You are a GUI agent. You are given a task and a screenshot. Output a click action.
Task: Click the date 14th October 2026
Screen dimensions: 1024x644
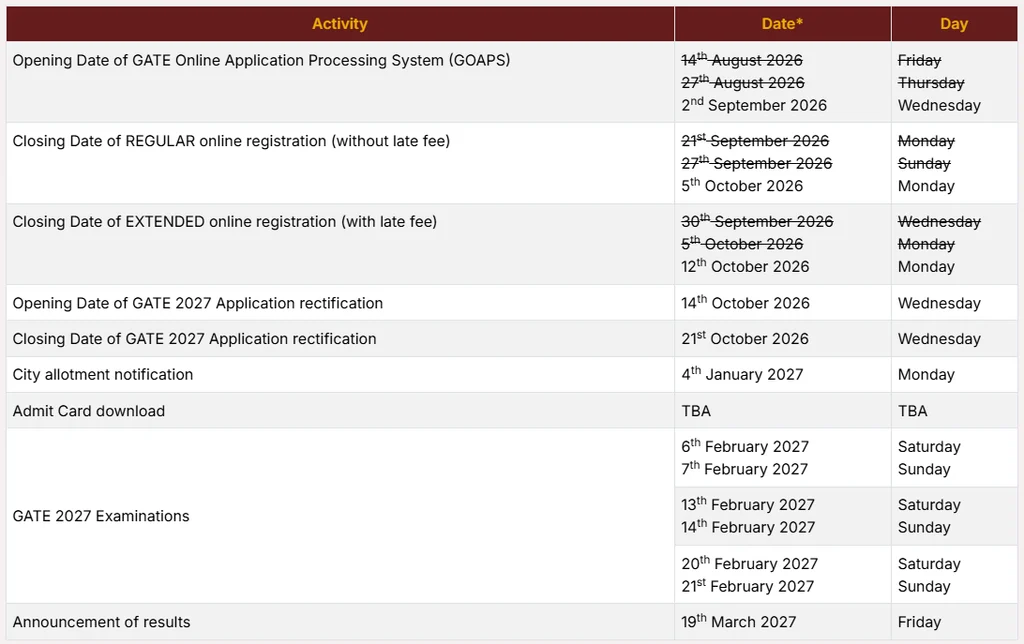pos(745,303)
